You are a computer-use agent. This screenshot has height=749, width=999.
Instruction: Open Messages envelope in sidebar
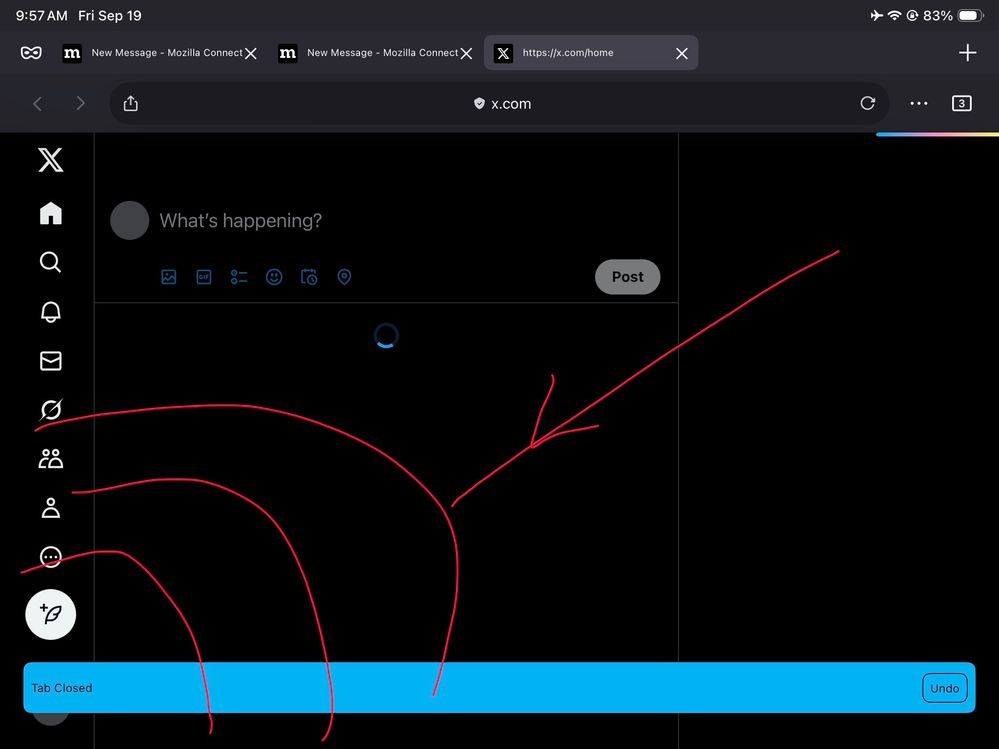coord(50,361)
